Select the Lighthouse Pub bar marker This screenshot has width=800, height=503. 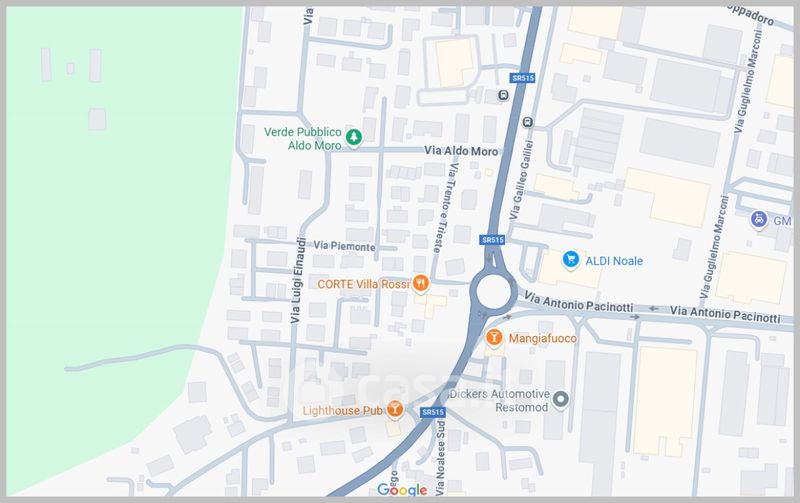(x=394, y=409)
